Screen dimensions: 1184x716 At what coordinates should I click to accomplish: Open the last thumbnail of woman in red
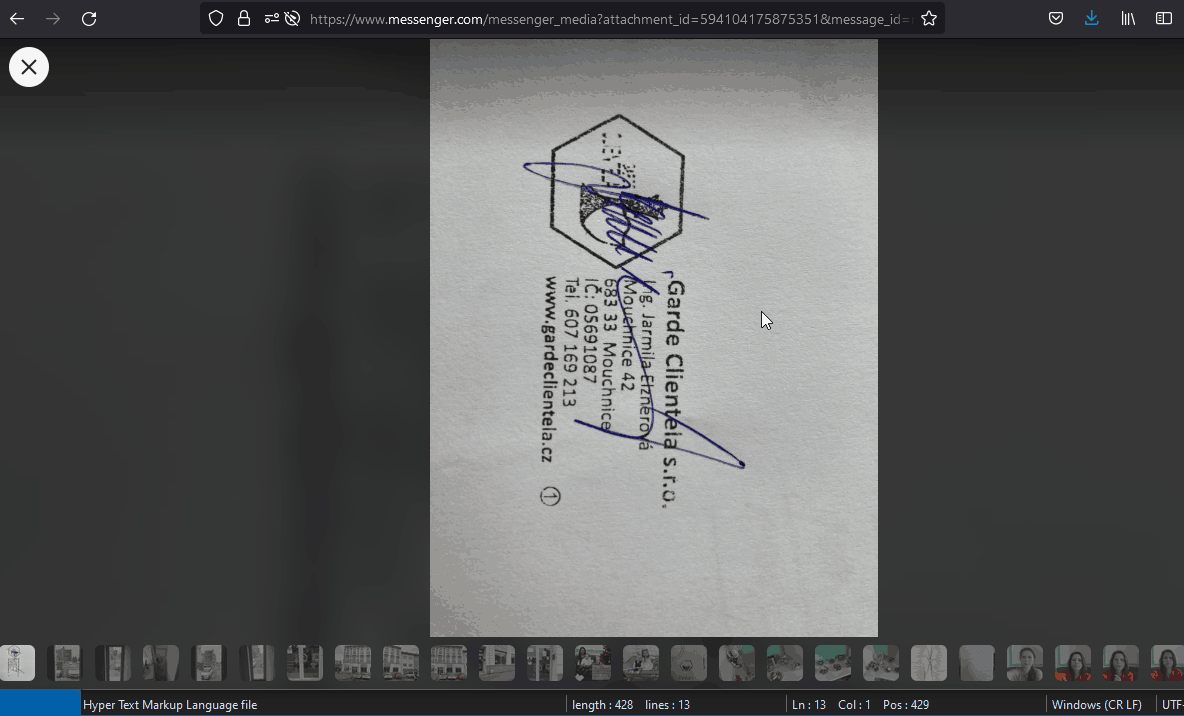pos(1168,663)
